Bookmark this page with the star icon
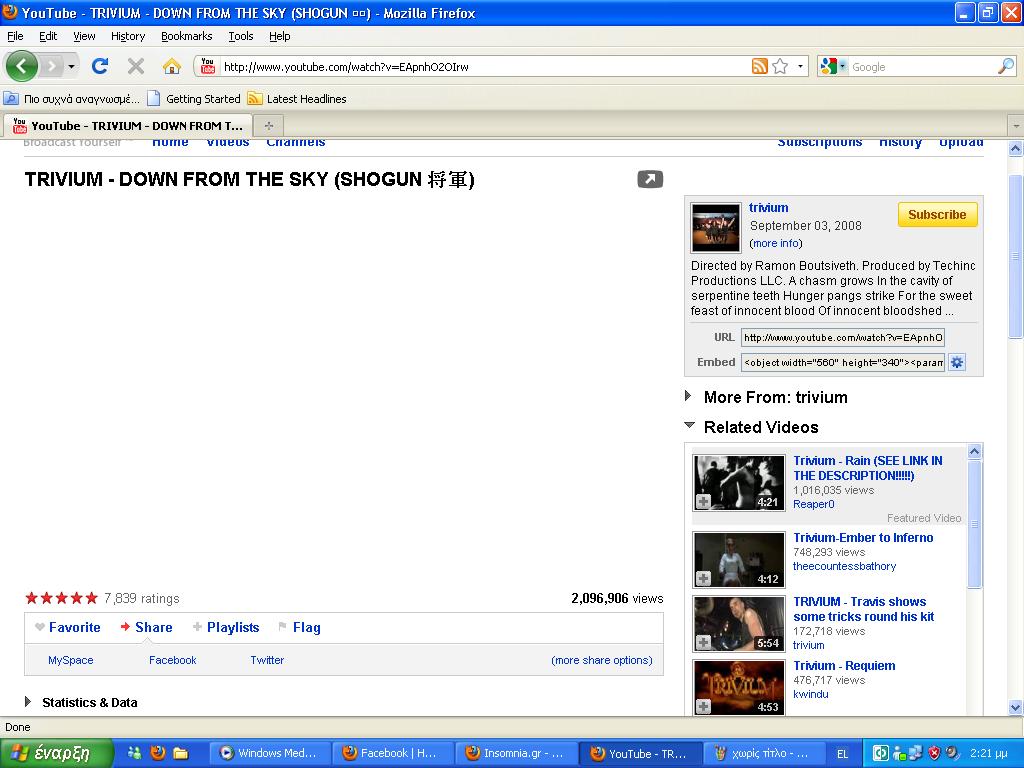This screenshot has width=1024, height=768. click(x=780, y=66)
